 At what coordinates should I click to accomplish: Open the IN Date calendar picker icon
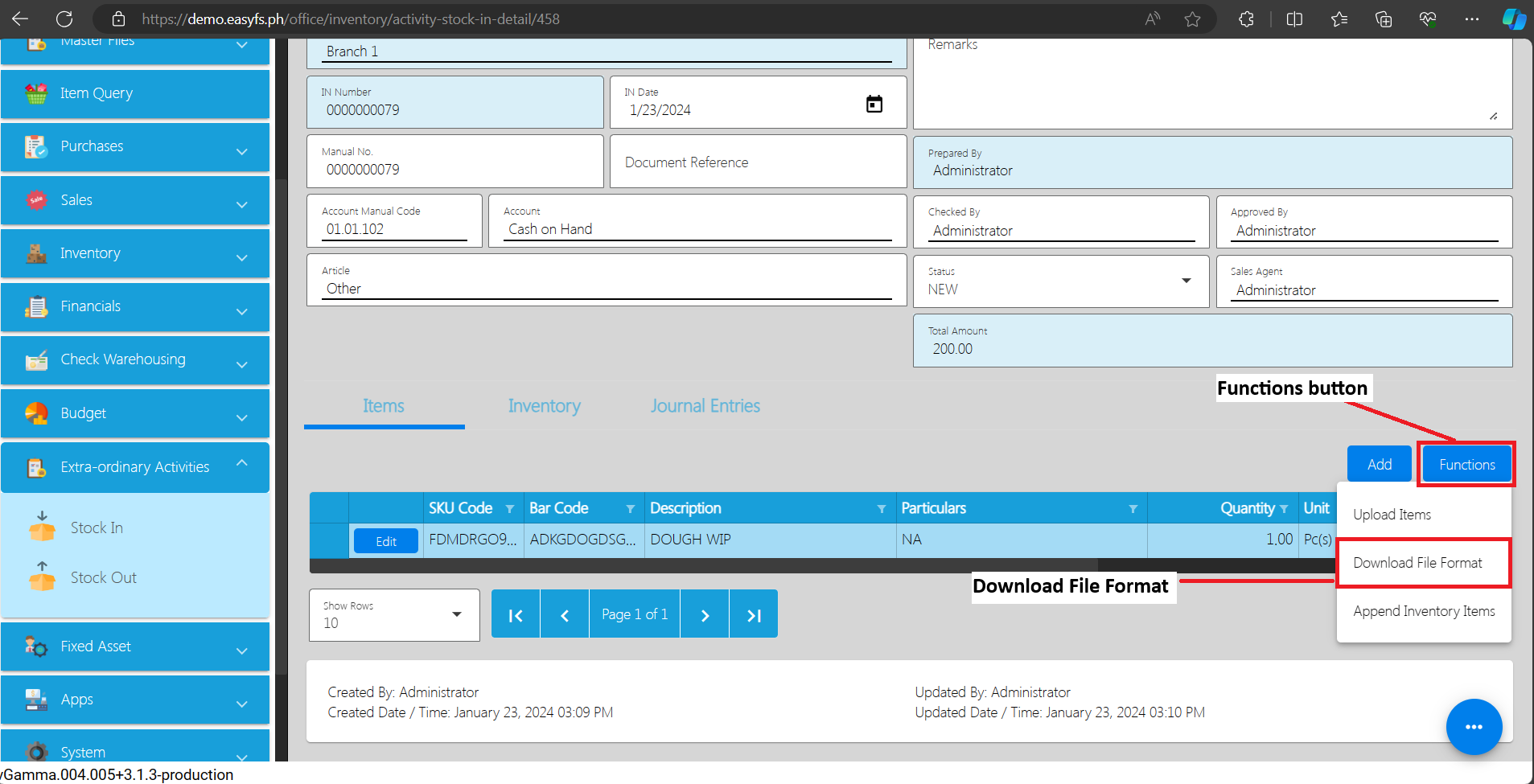874,104
